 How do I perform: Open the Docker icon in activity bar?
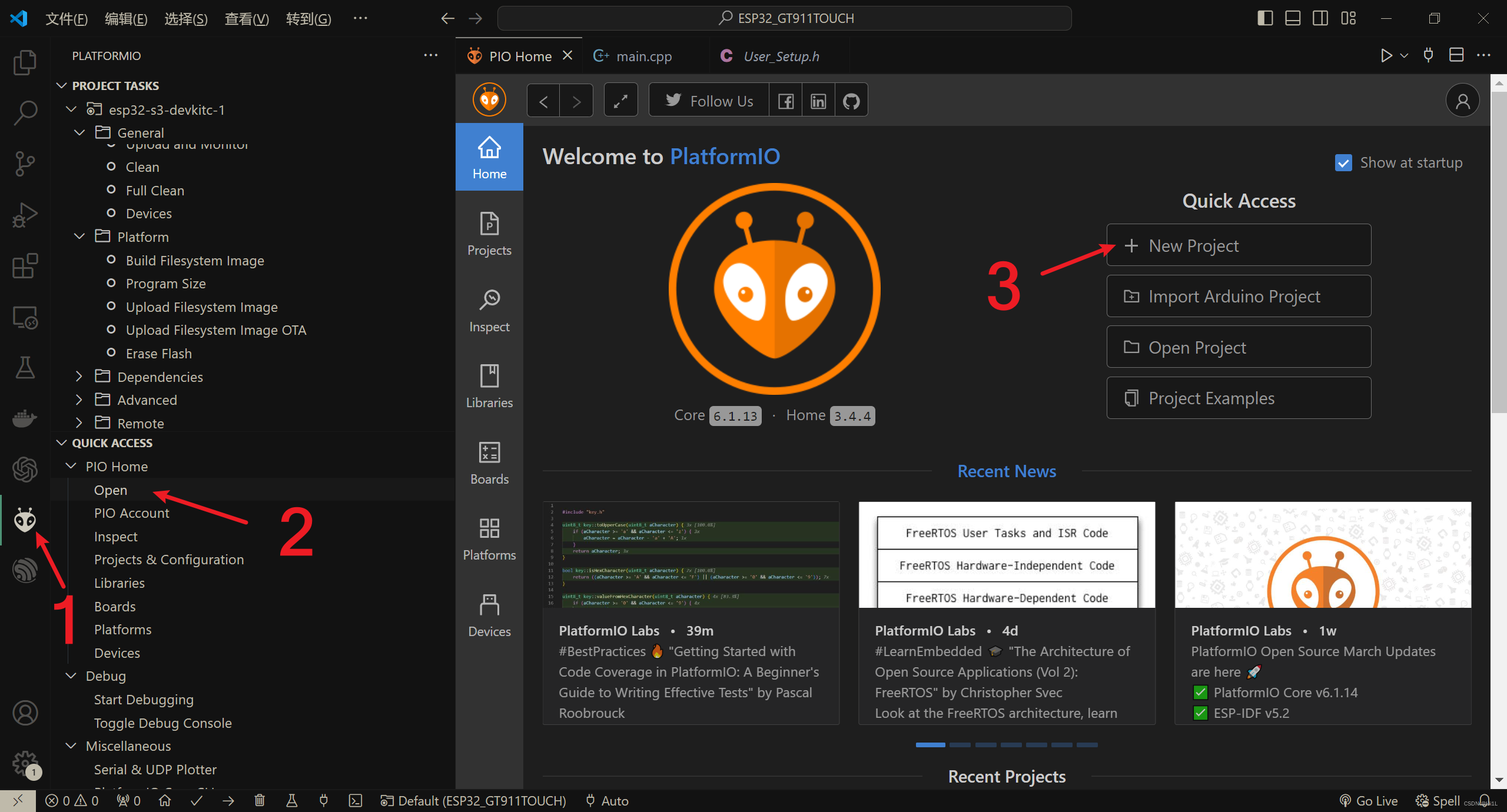coord(25,418)
